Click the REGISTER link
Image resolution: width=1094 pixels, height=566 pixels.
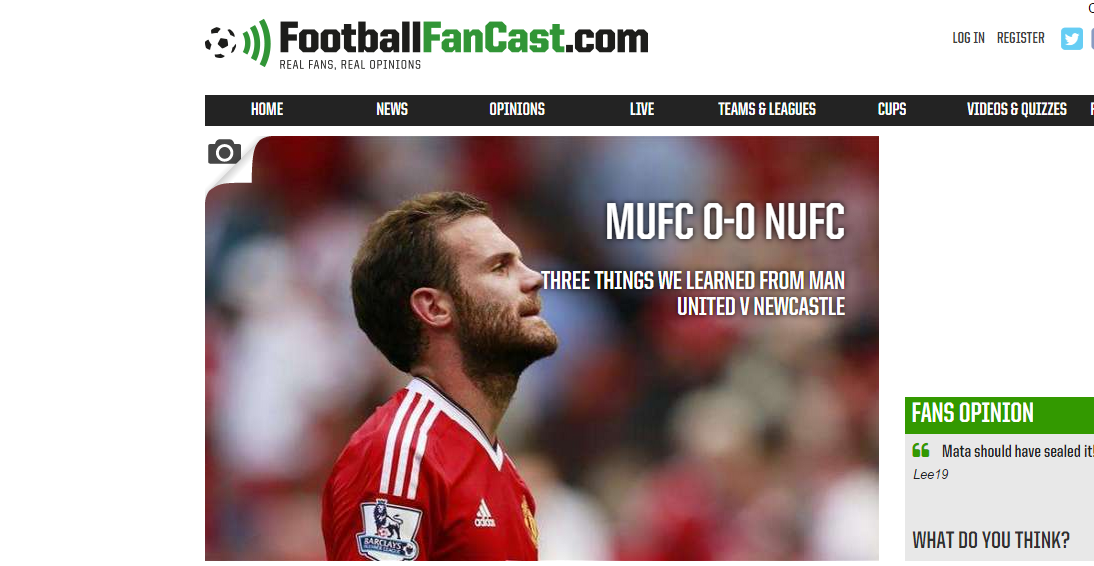1021,38
